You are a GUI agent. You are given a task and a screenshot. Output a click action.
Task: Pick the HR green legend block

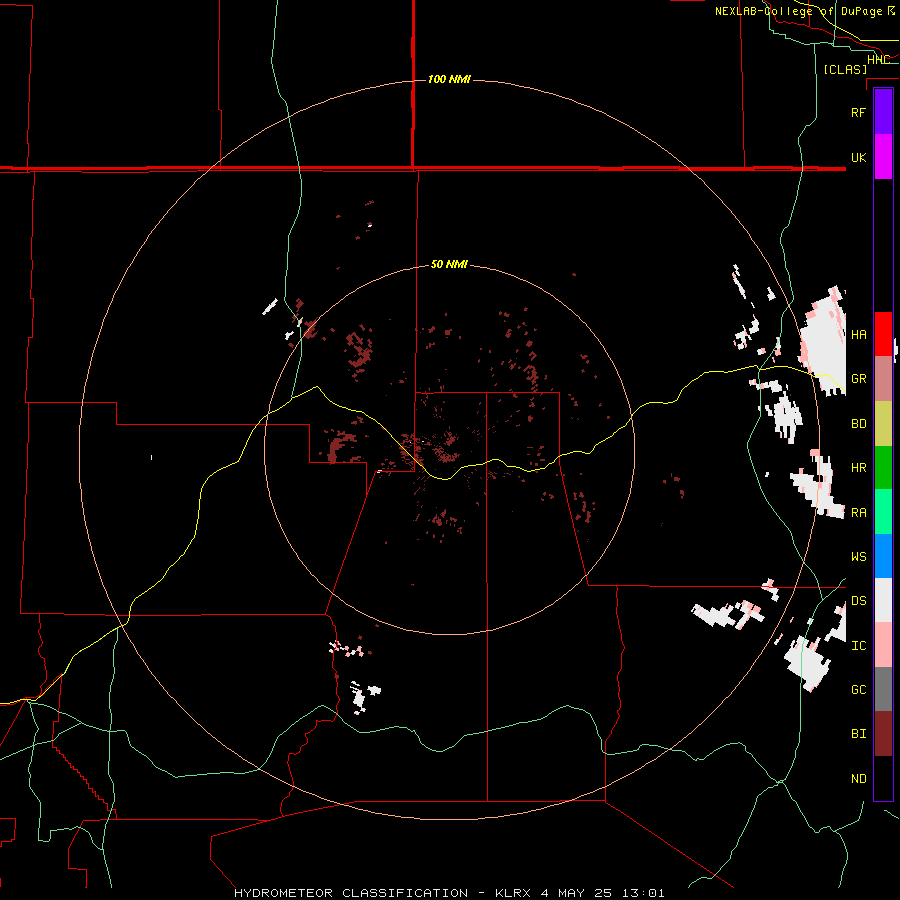tap(883, 468)
